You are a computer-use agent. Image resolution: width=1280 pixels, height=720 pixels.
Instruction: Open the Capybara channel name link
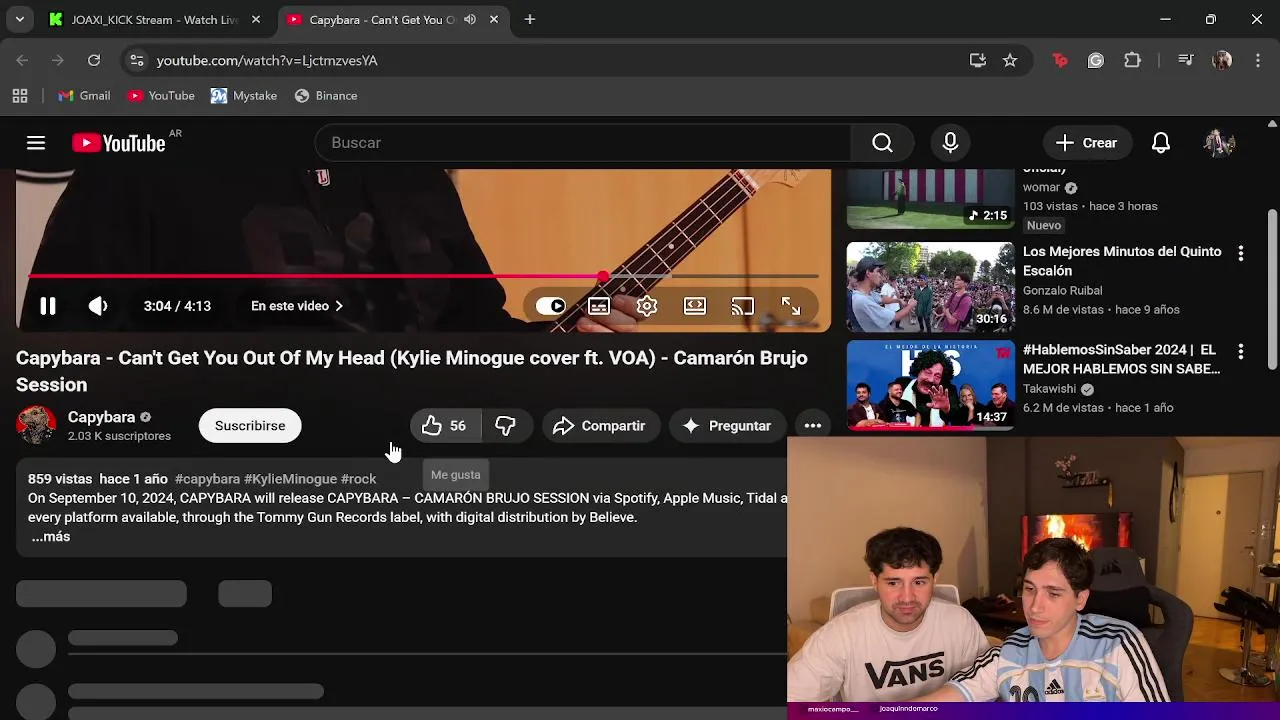pyautogui.click(x=101, y=417)
